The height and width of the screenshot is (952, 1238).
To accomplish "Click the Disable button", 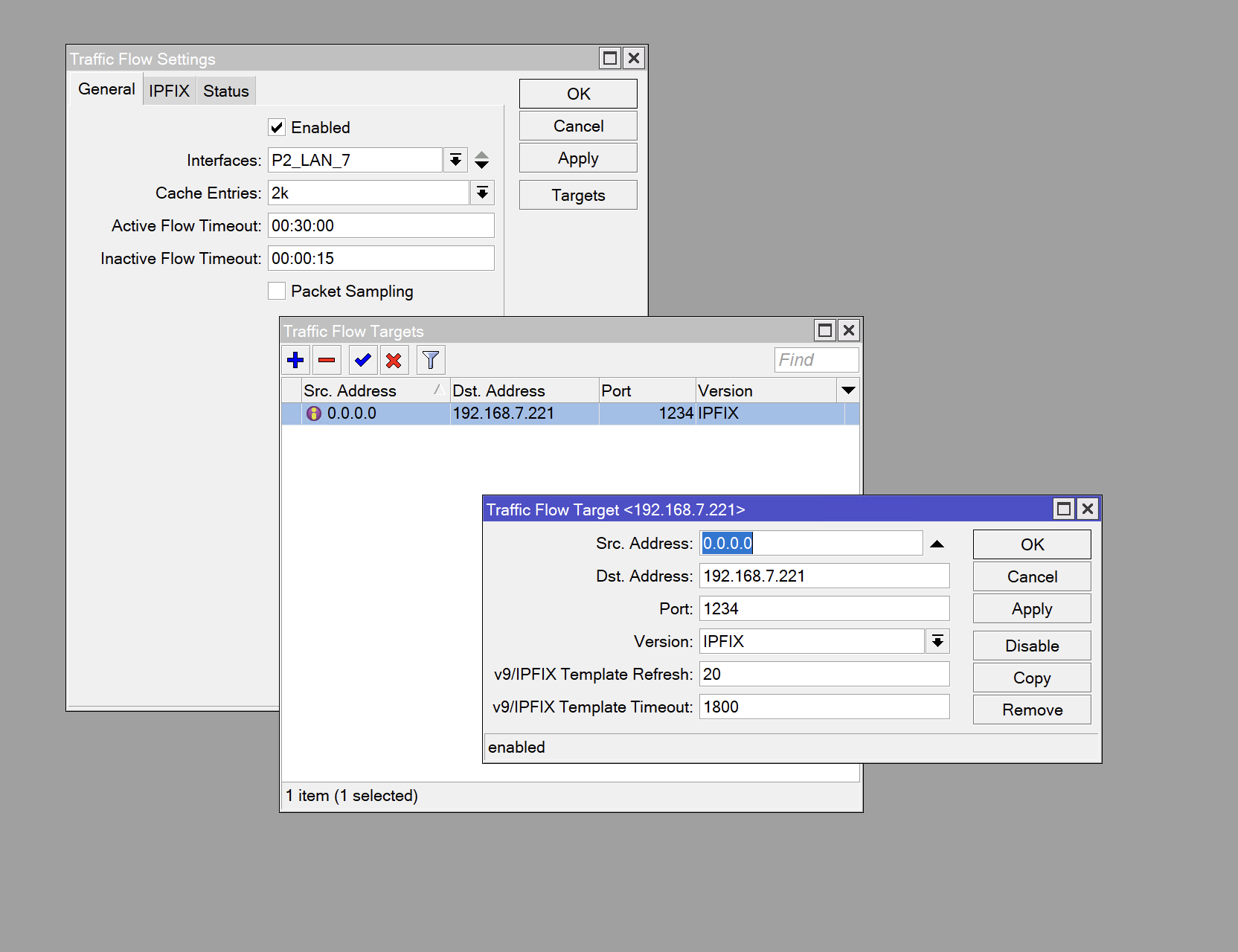I will pyautogui.click(x=1032, y=646).
